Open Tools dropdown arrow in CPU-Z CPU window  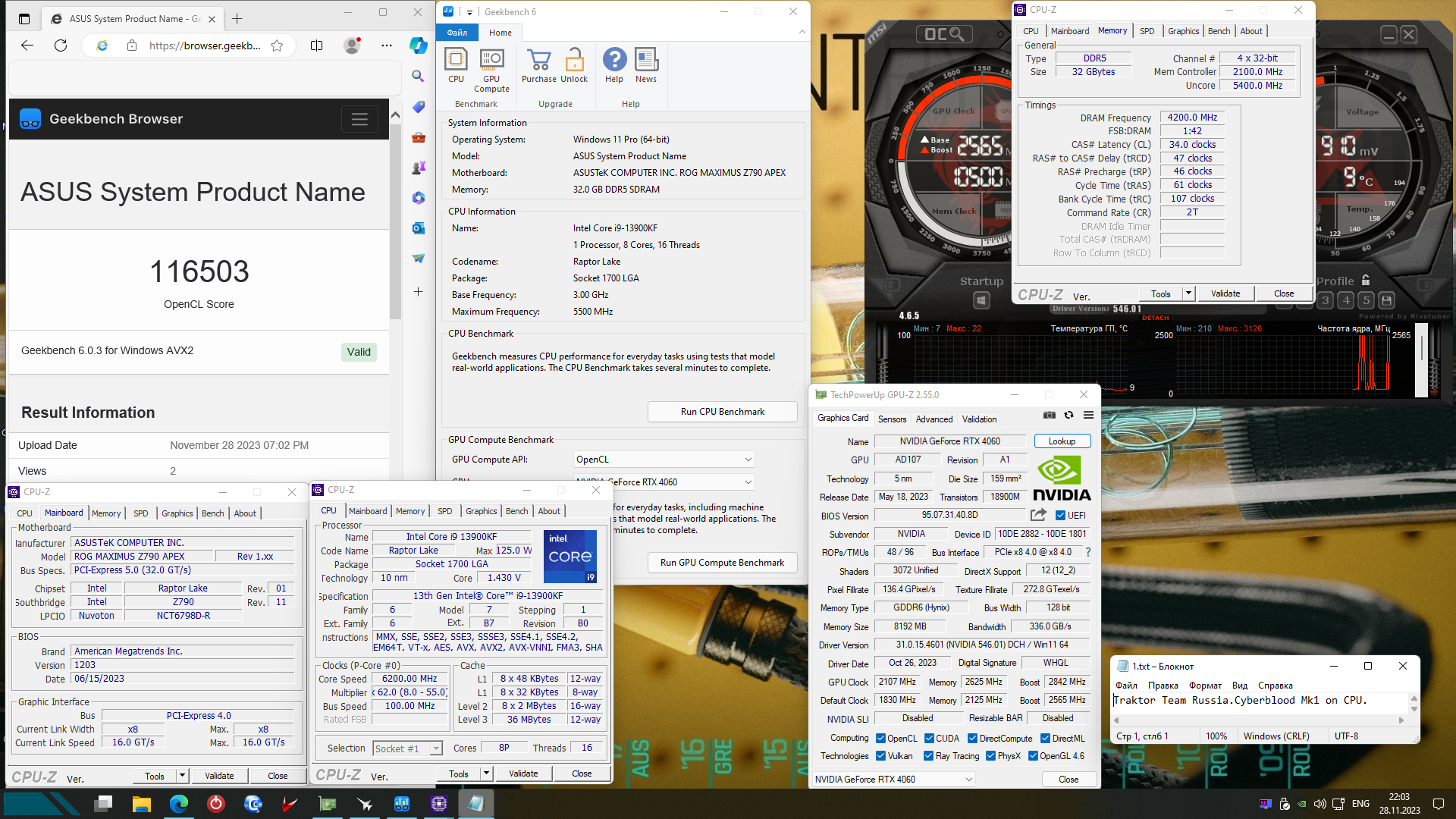pyautogui.click(x=486, y=773)
